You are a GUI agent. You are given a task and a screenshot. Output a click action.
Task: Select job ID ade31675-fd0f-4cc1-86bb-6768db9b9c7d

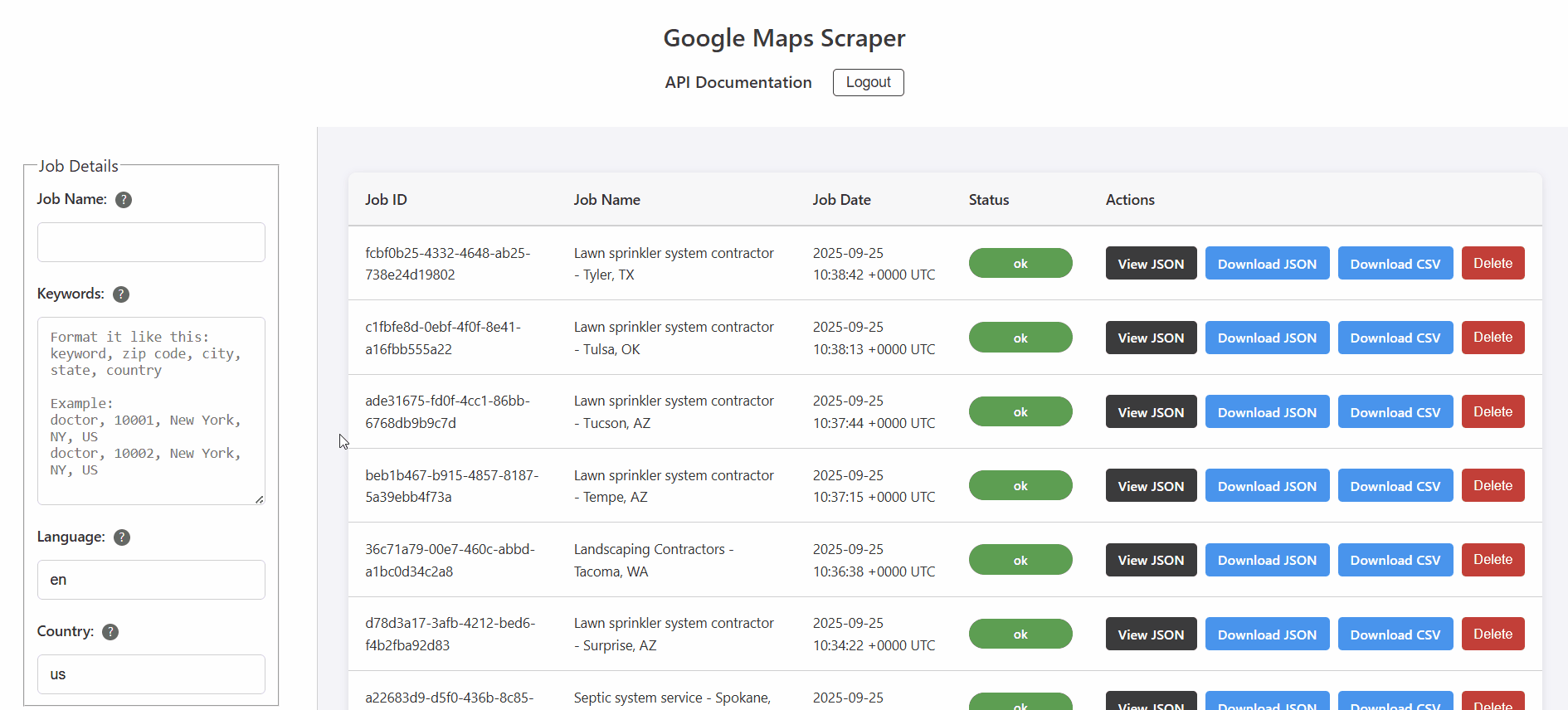(448, 412)
